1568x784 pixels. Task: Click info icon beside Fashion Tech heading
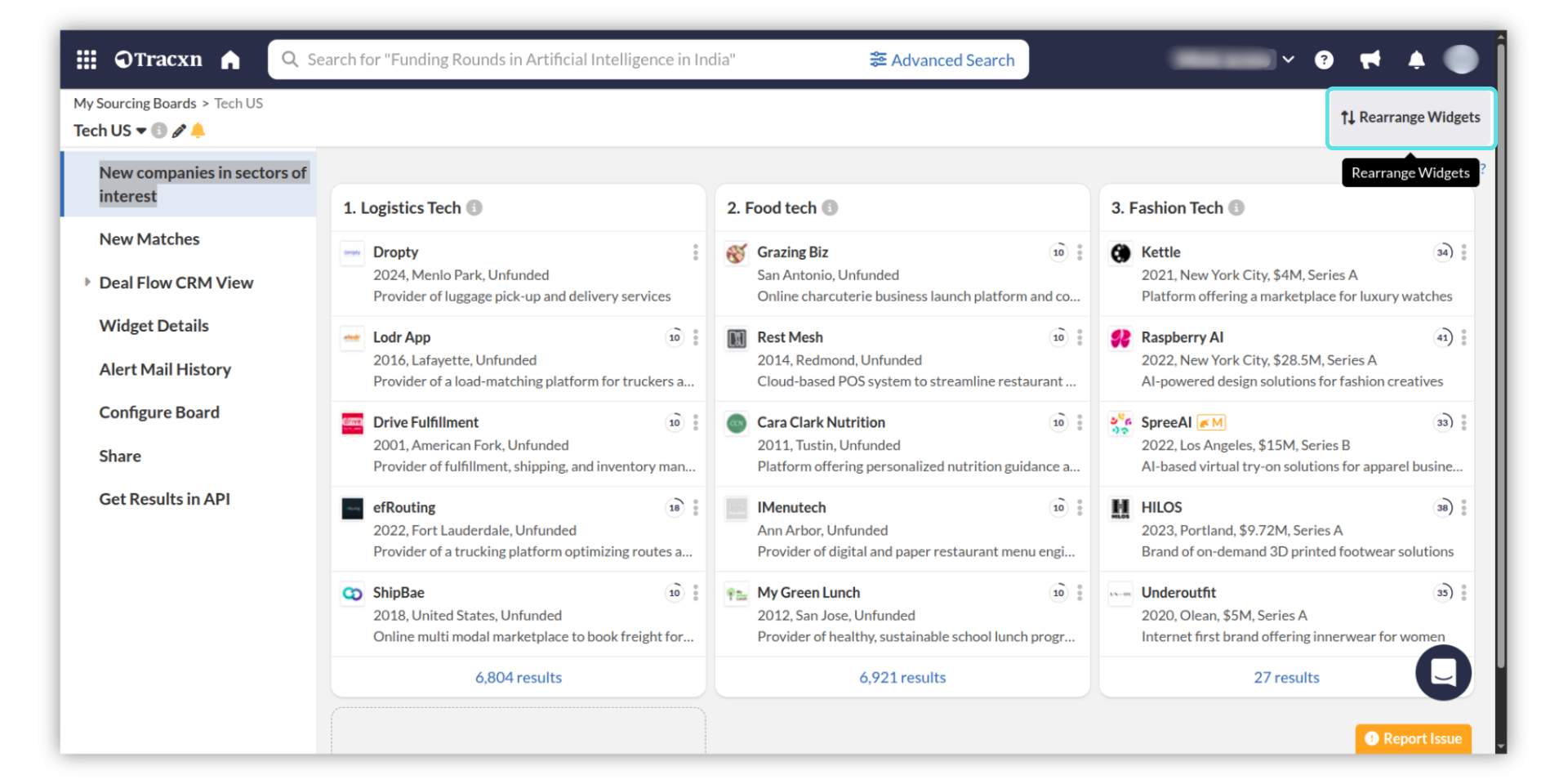[1236, 208]
